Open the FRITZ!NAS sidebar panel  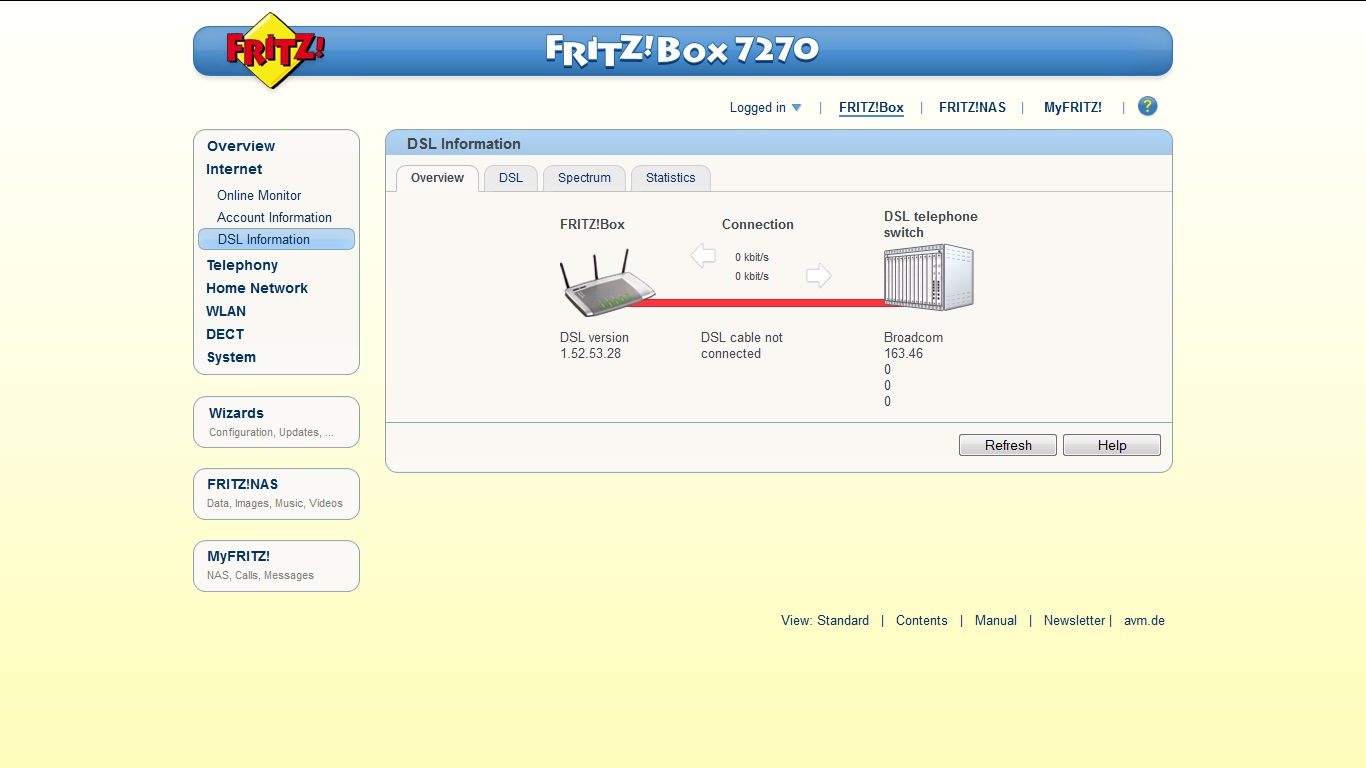tap(276, 494)
